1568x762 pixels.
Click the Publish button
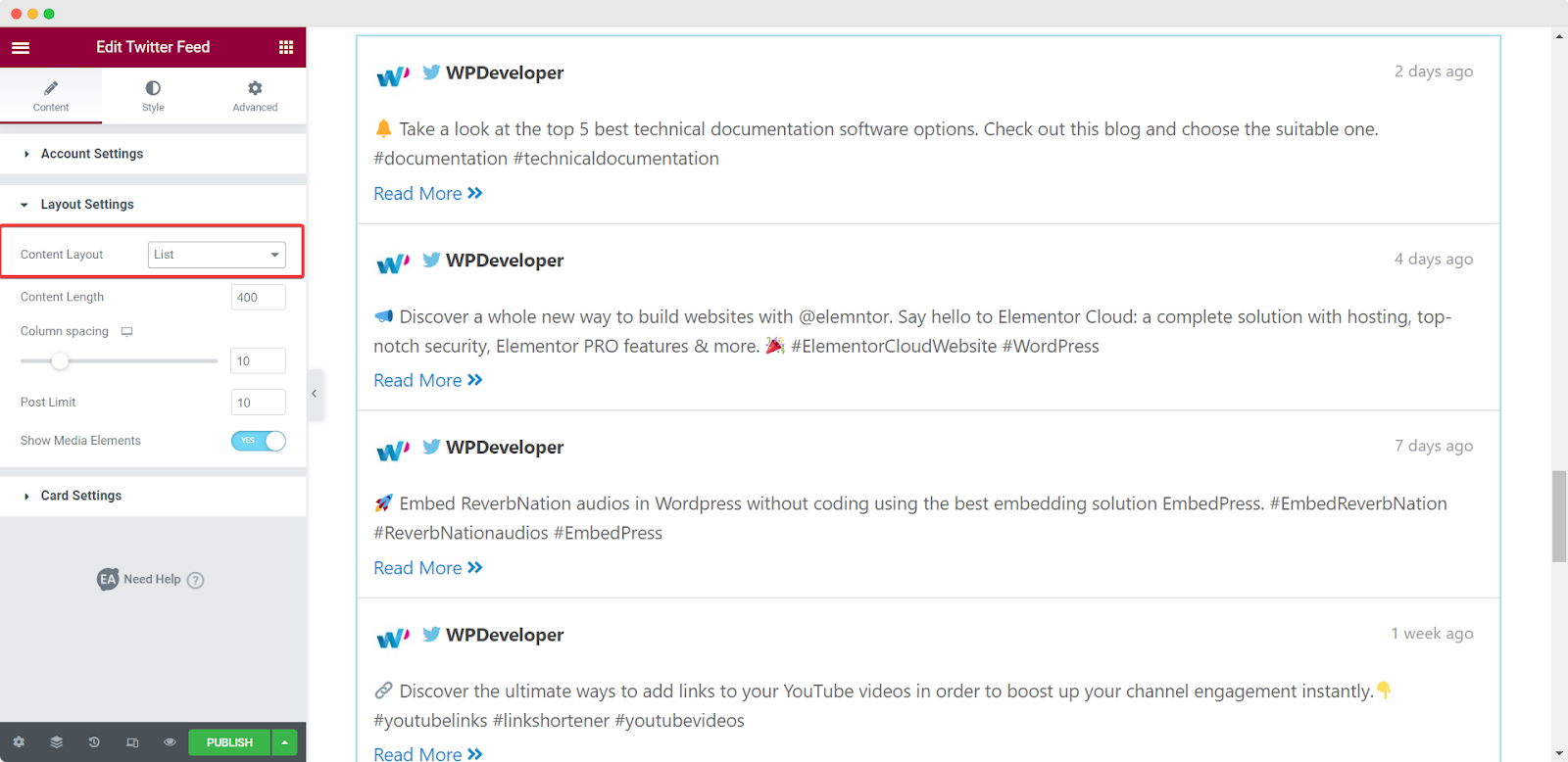(229, 742)
